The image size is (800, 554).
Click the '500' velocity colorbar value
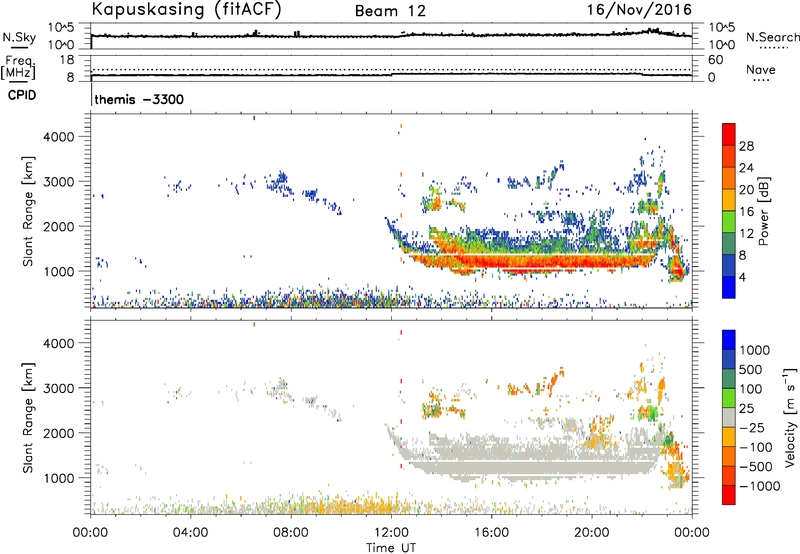751,370
